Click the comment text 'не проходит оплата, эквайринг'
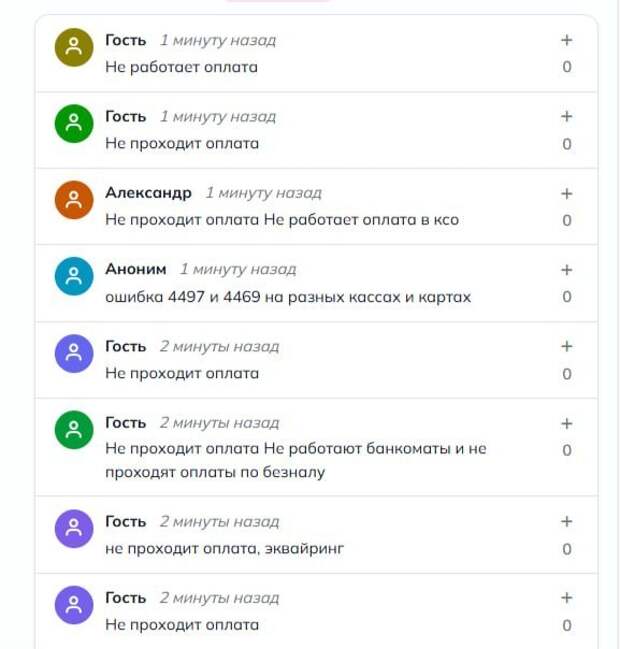This screenshot has height=649, width=620. click(x=224, y=549)
